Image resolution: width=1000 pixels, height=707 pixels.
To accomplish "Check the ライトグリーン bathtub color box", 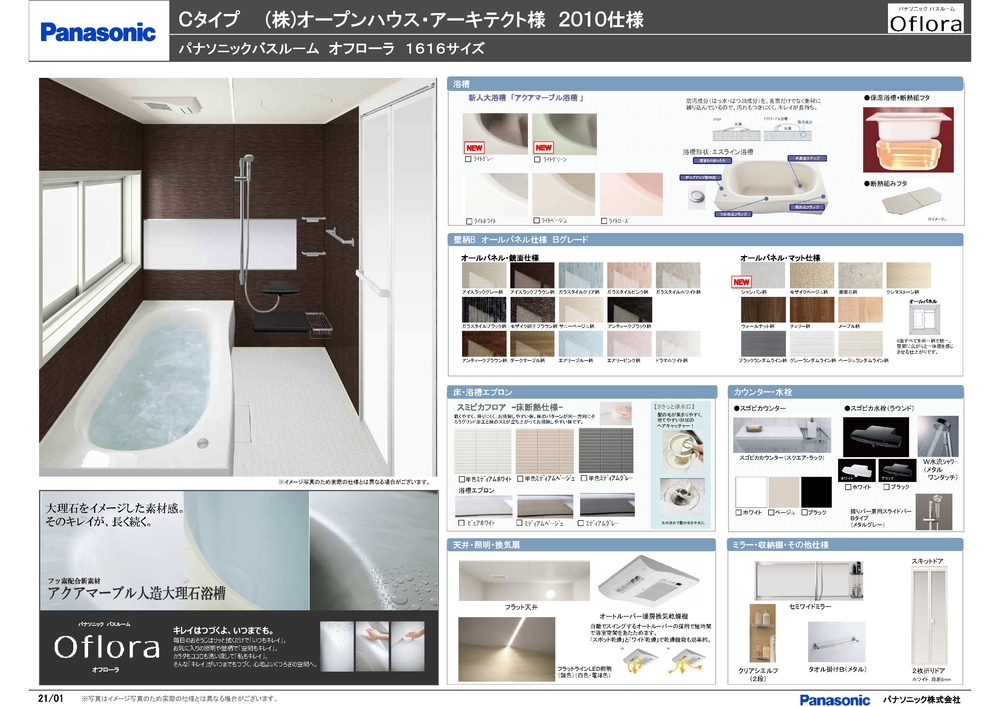I will coord(537,159).
